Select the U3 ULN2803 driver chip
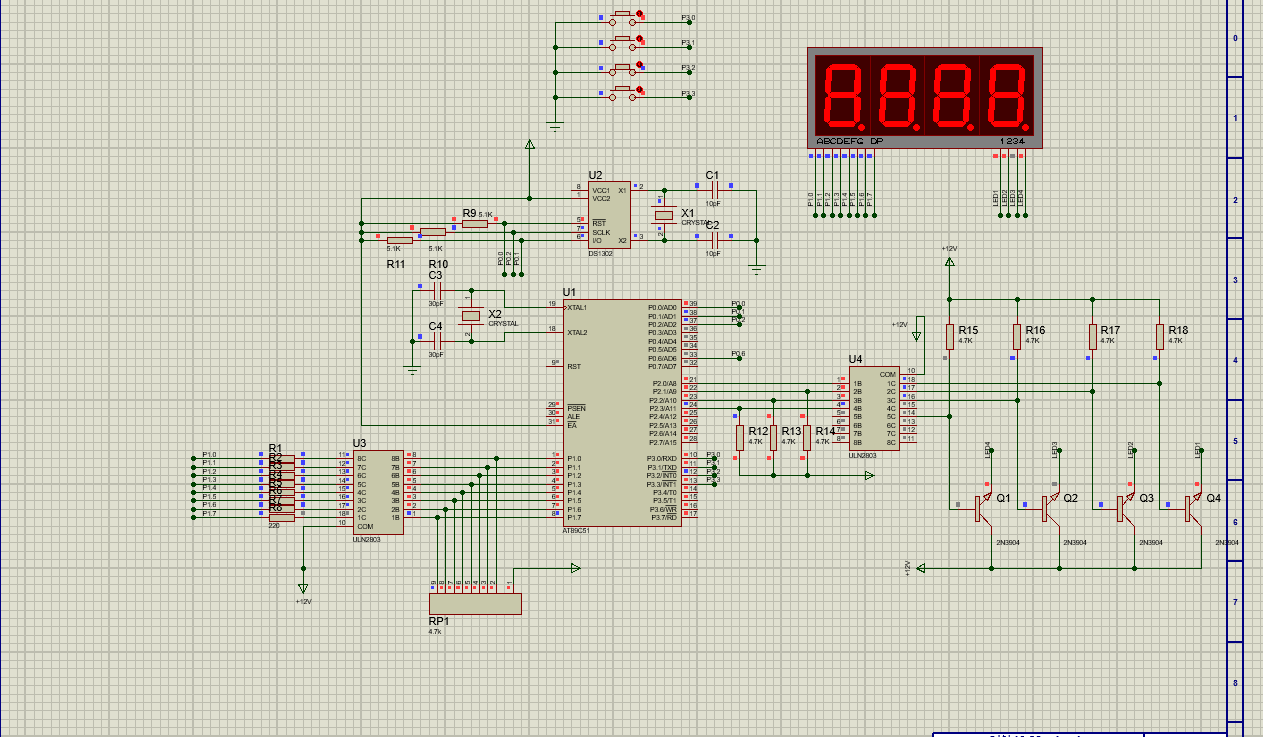 point(379,491)
